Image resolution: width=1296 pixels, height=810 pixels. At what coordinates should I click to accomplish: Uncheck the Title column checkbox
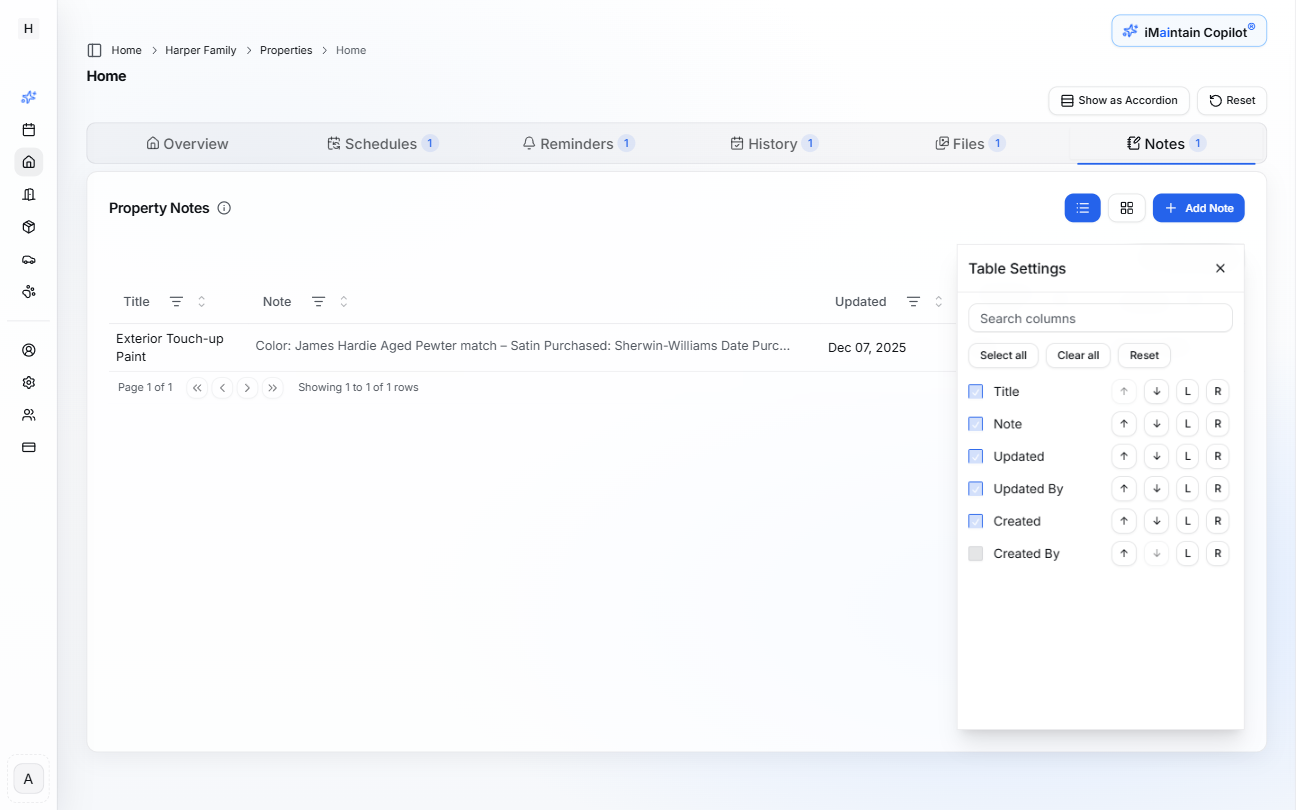pos(976,392)
